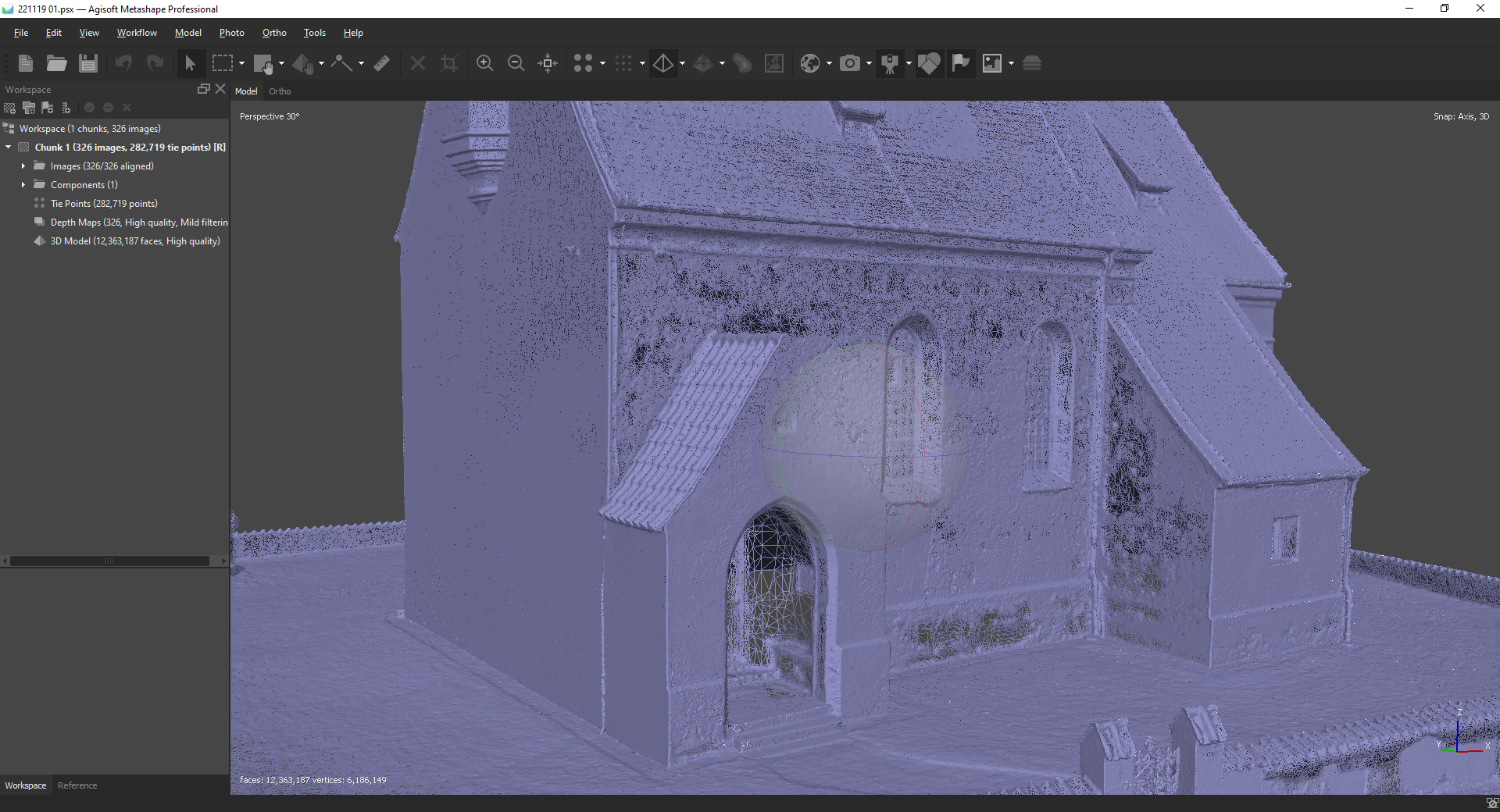Click the Open project folder icon
This screenshot has width=1500, height=812.
56,63
